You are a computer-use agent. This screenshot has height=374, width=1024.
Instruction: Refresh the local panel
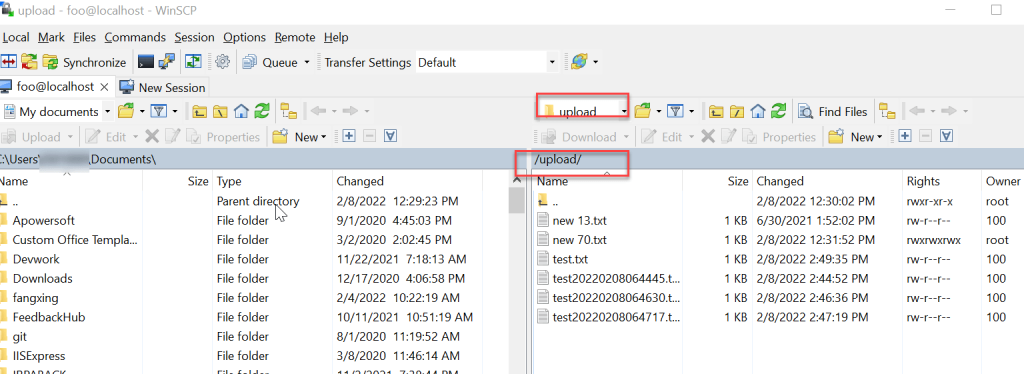point(262,112)
